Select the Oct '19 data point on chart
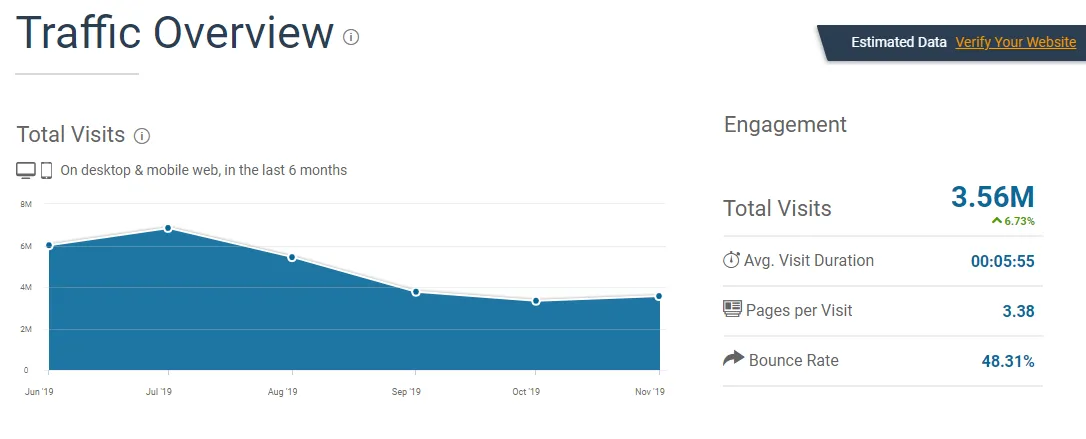1086x439 pixels. coord(536,301)
